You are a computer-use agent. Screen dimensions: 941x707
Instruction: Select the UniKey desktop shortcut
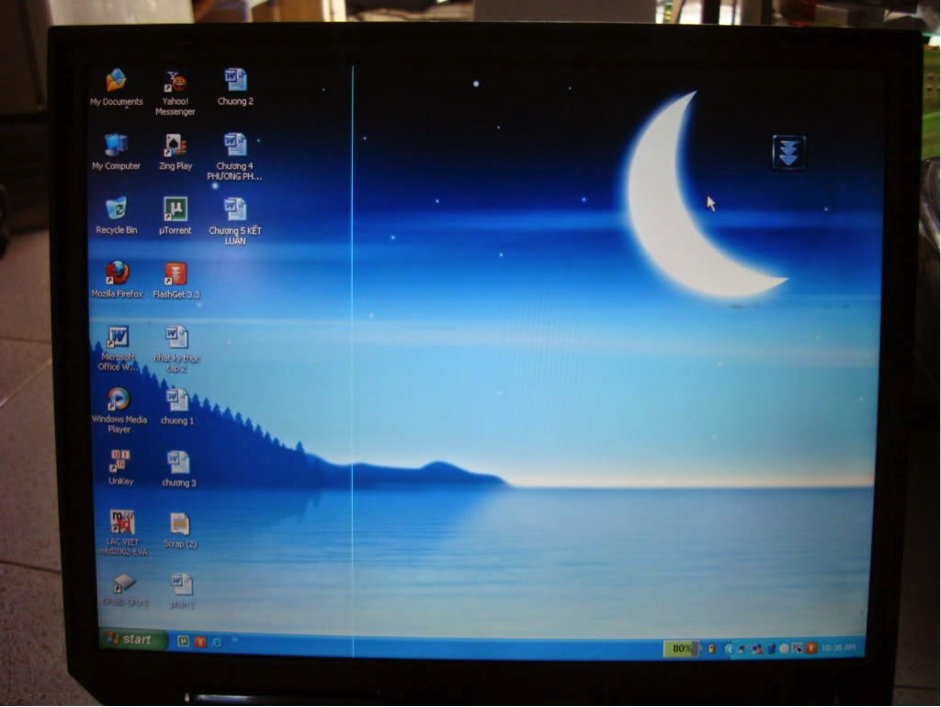point(119,461)
